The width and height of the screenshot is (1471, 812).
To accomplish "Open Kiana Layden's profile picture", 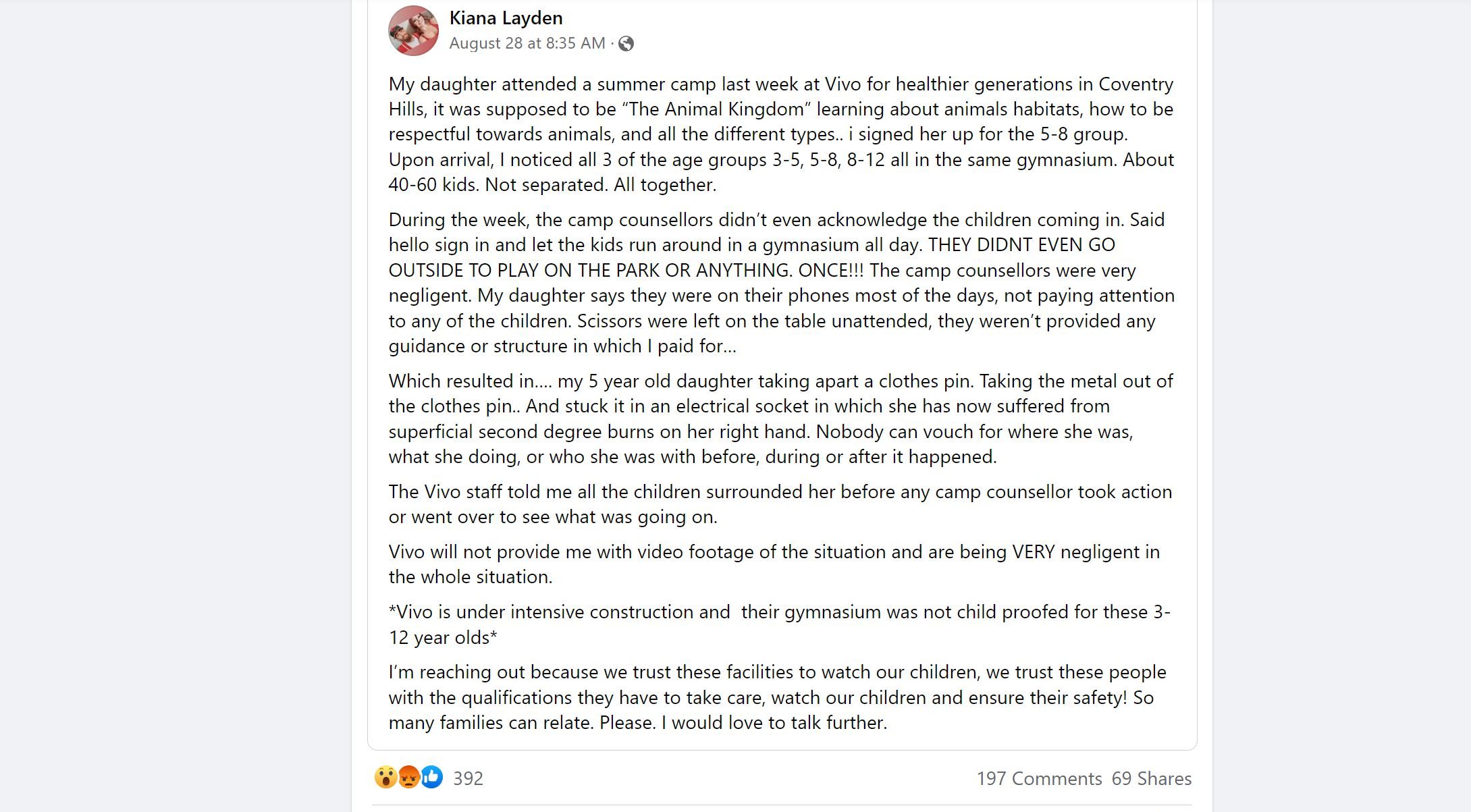I will pos(412,30).
